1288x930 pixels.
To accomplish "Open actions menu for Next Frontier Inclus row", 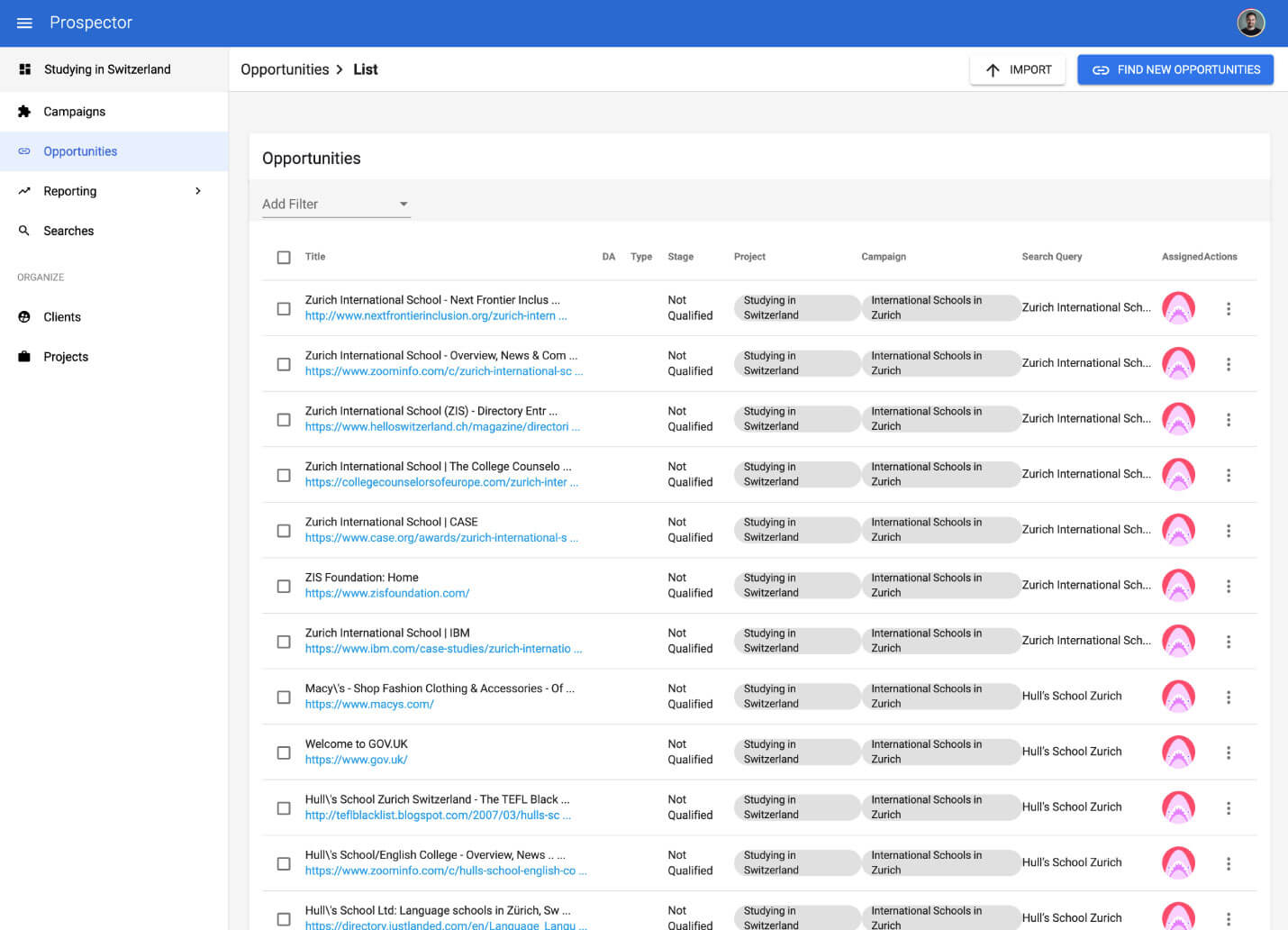I will point(1228,309).
